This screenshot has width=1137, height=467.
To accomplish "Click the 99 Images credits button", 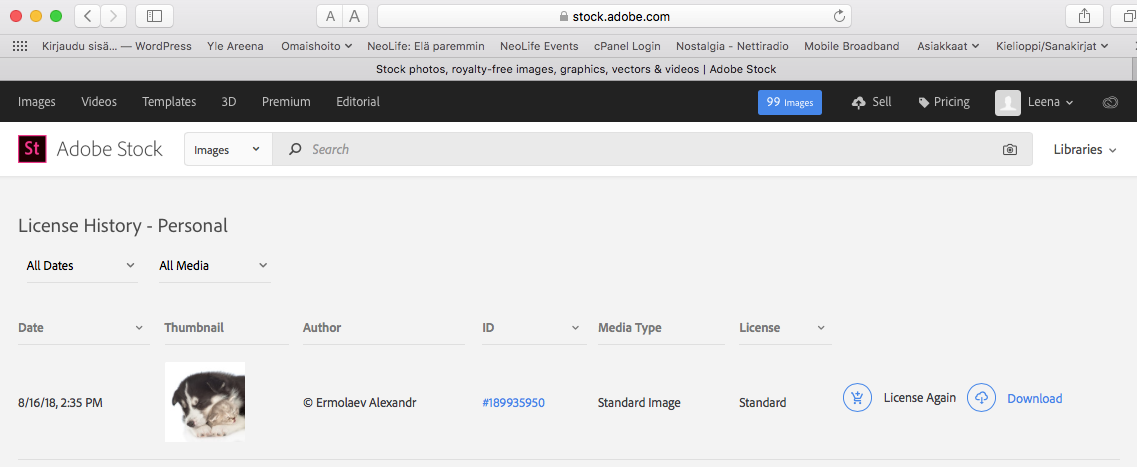I will (790, 102).
